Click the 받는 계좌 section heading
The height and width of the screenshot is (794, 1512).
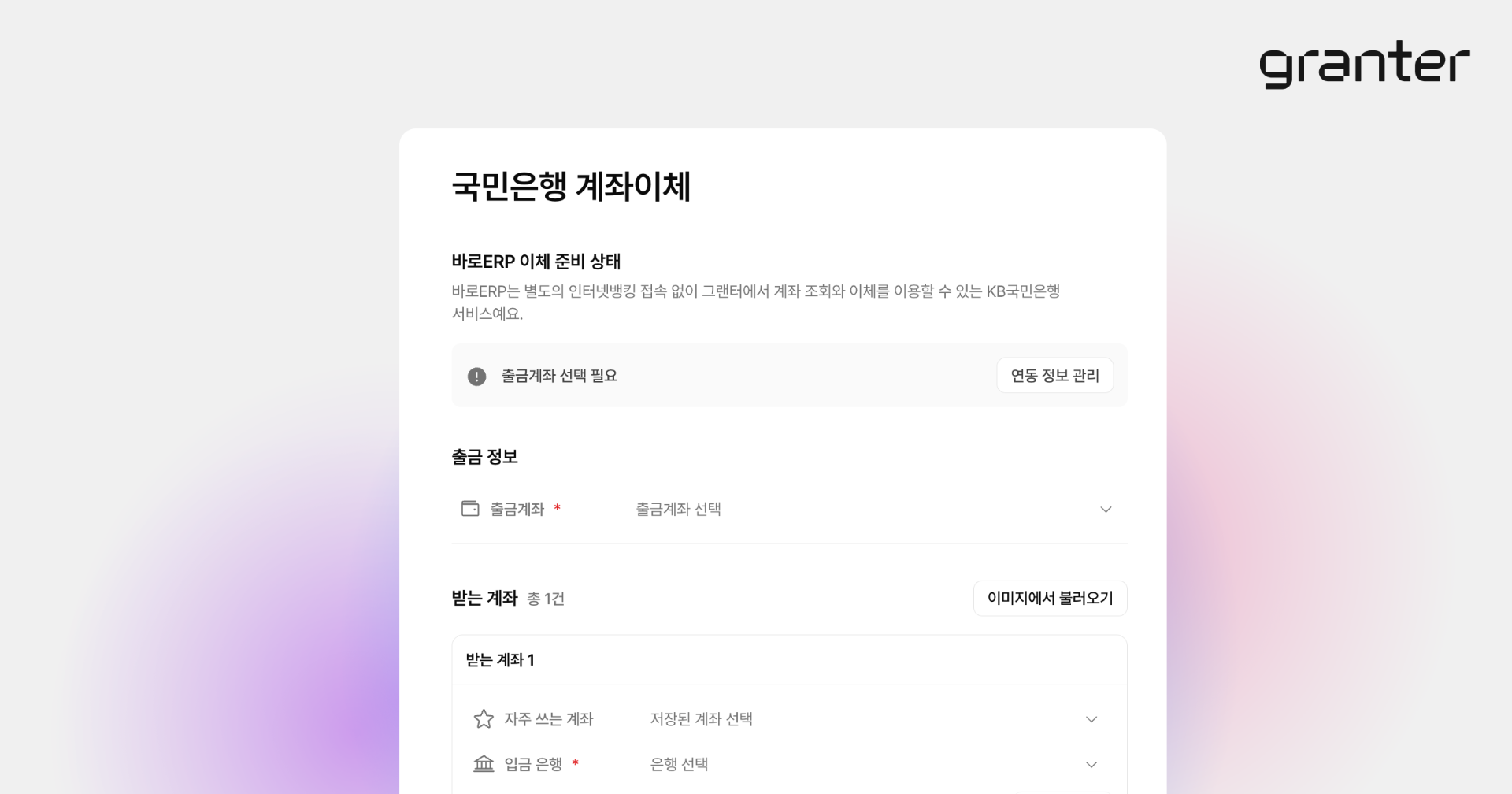click(x=484, y=599)
